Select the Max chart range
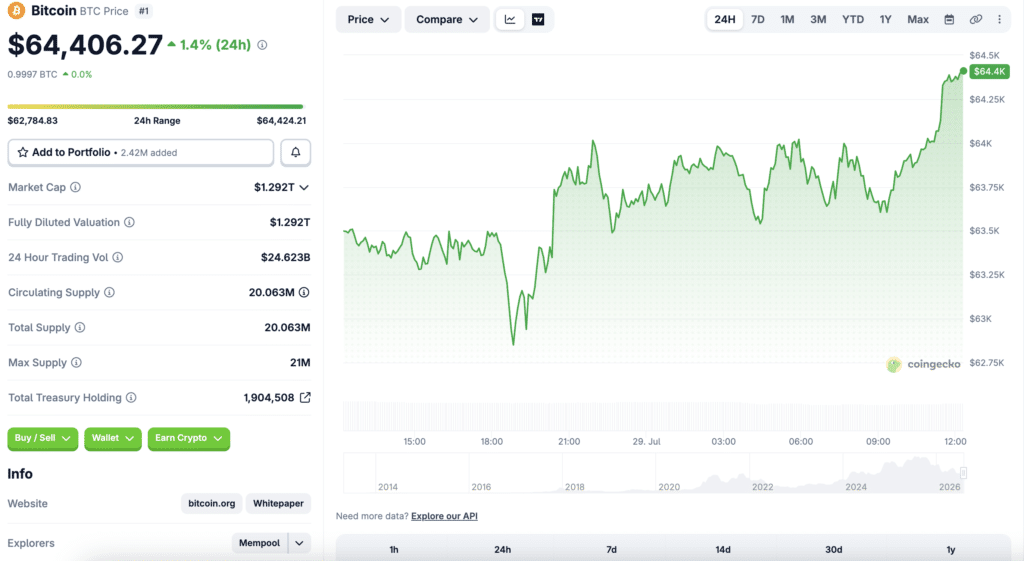1024x561 pixels. (918, 20)
